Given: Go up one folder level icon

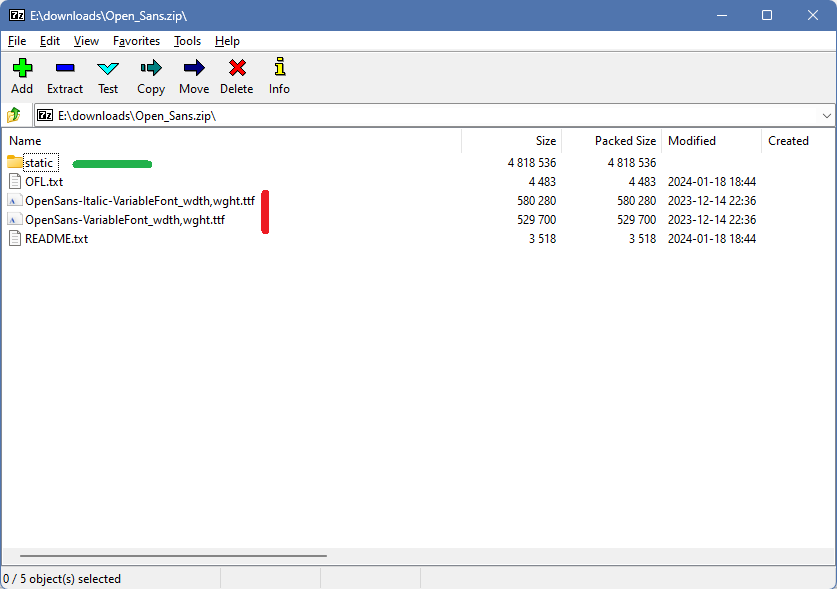Looking at the screenshot, I should (x=13, y=115).
